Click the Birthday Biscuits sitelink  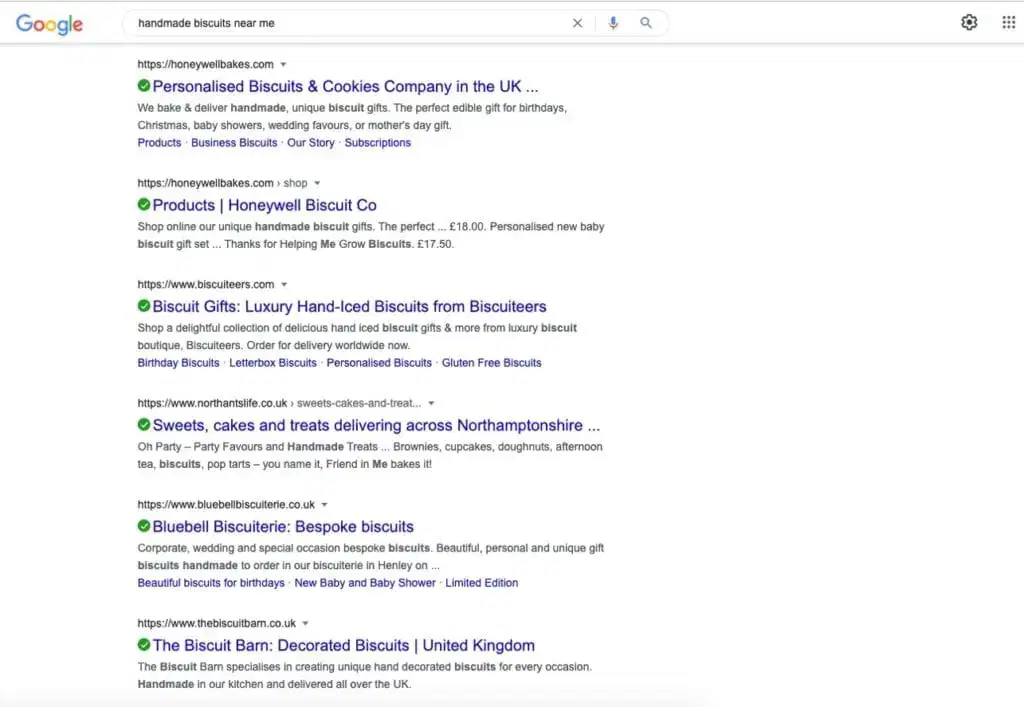[178, 362]
